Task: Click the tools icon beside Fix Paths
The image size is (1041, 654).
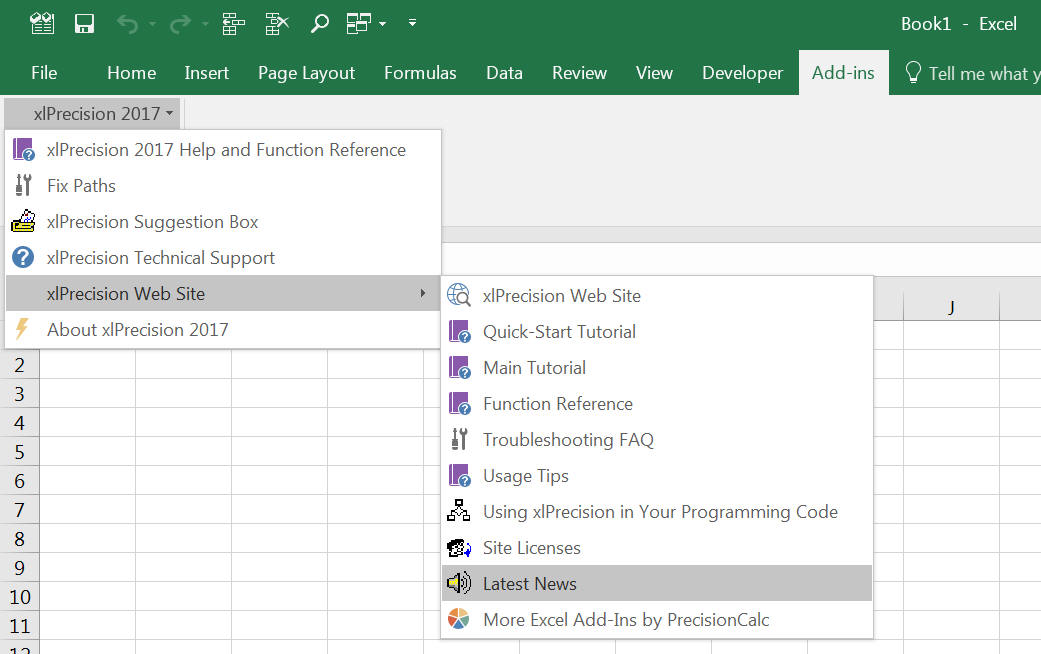Action: 23,185
